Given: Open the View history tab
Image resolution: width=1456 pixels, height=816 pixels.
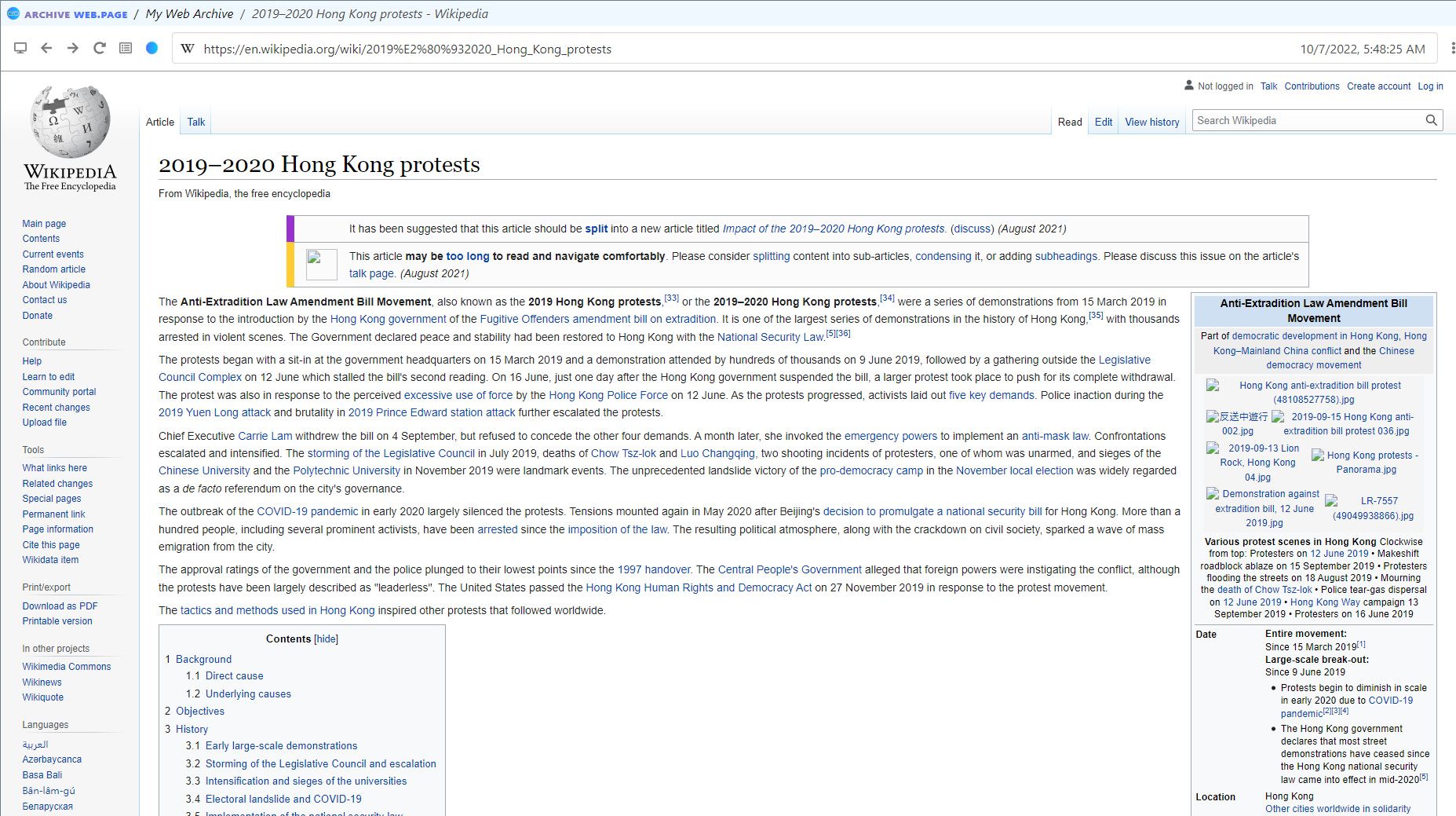Looking at the screenshot, I should [1152, 122].
